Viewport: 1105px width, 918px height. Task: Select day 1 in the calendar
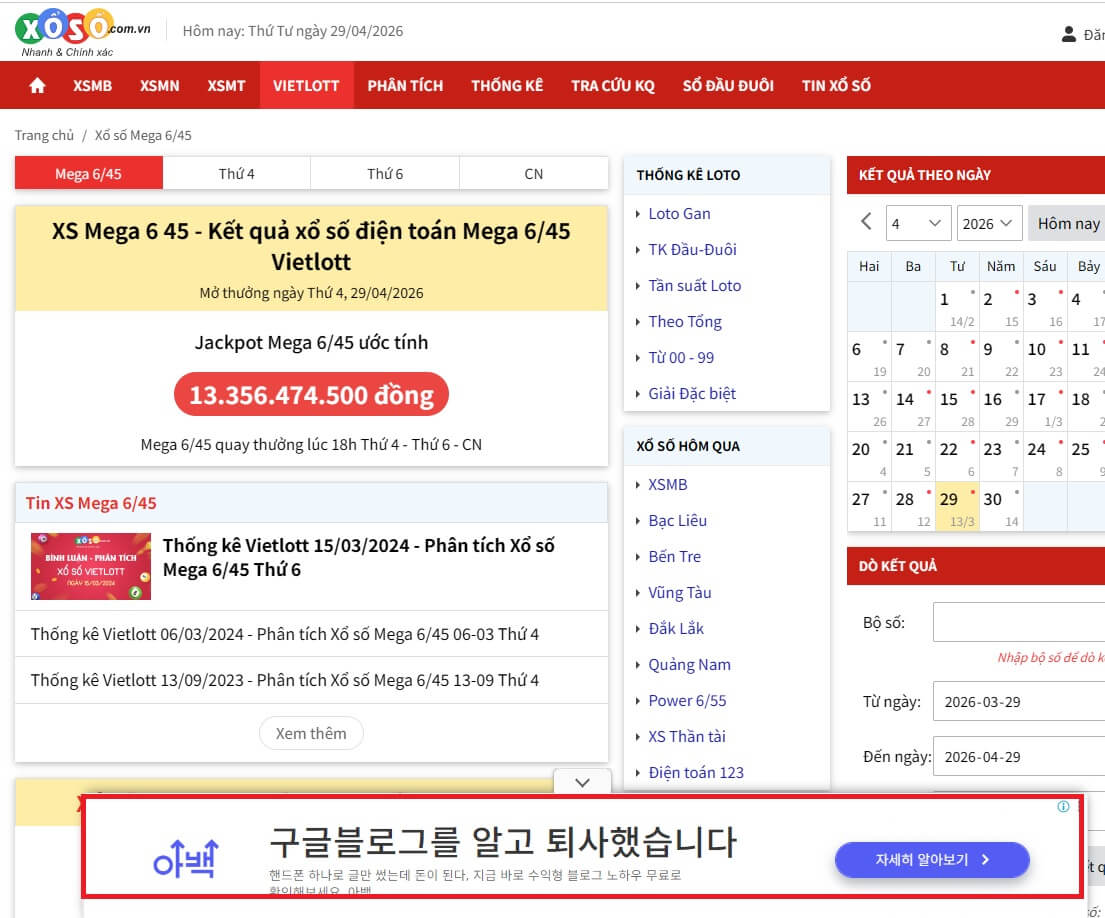(x=957, y=308)
